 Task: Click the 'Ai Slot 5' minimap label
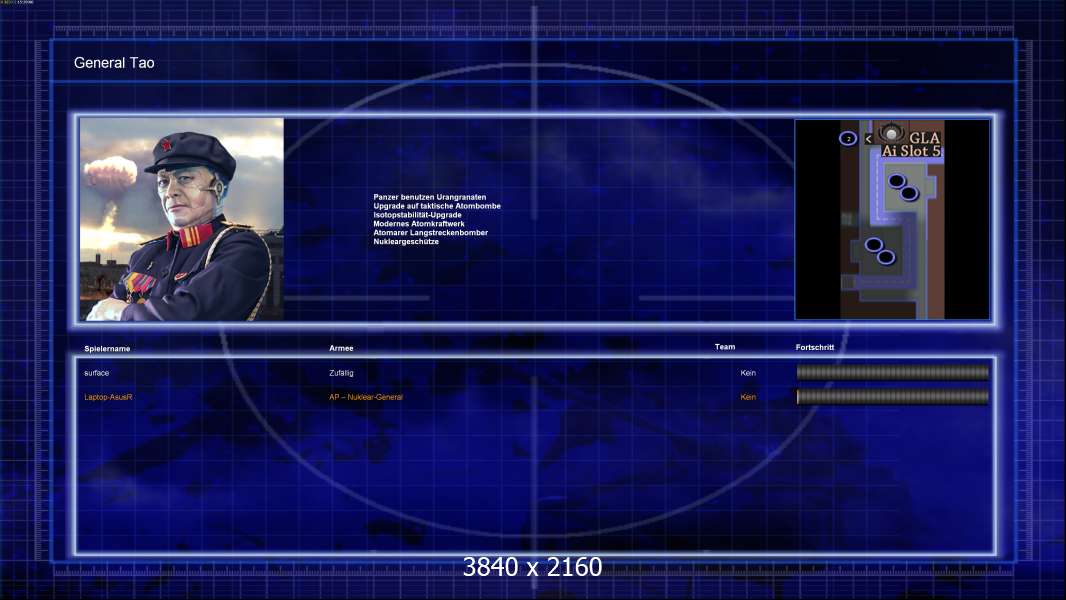click(x=911, y=151)
